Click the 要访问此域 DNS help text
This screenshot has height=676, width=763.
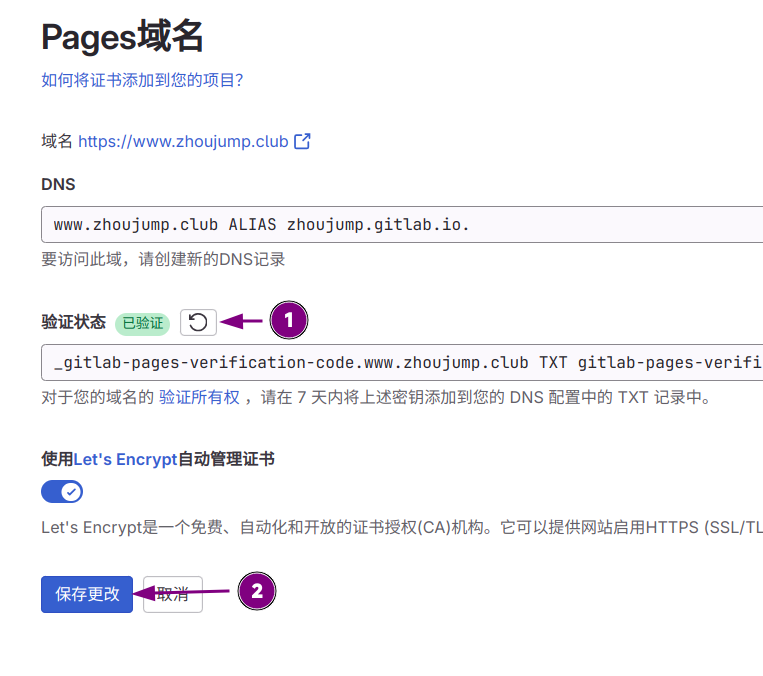(163, 259)
